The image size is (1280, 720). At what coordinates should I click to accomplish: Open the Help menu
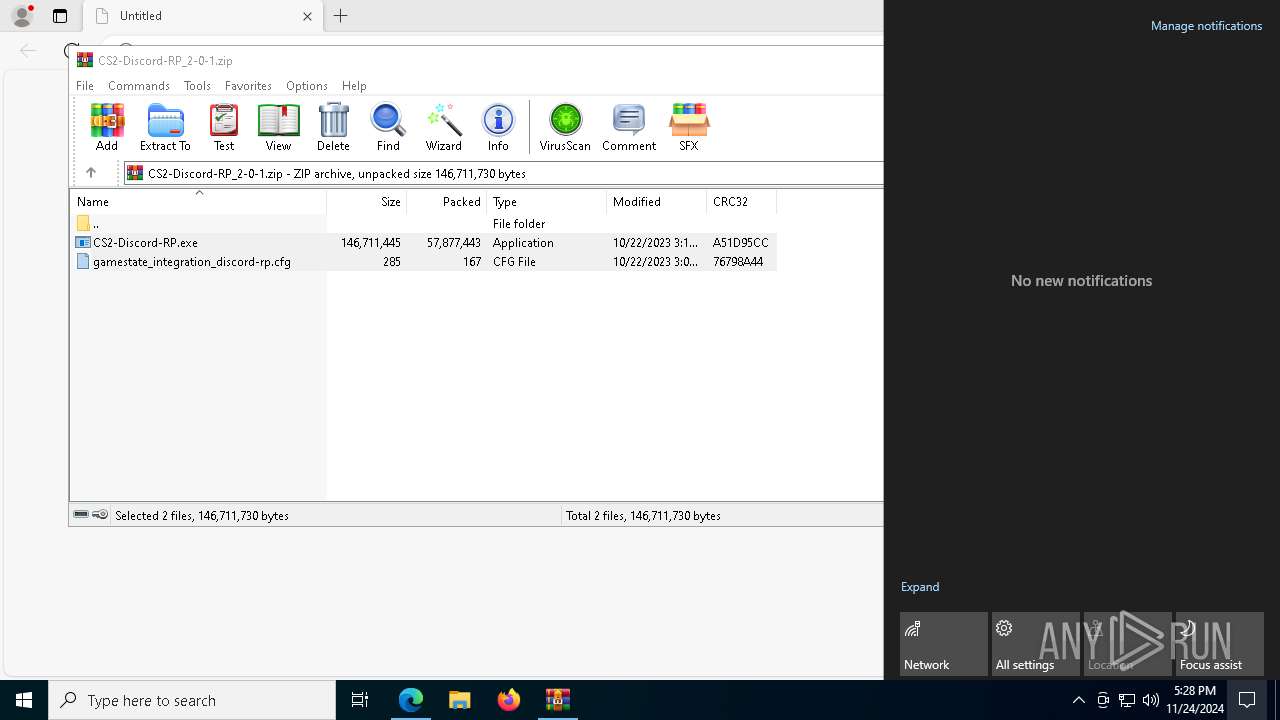tap(354, 86)
